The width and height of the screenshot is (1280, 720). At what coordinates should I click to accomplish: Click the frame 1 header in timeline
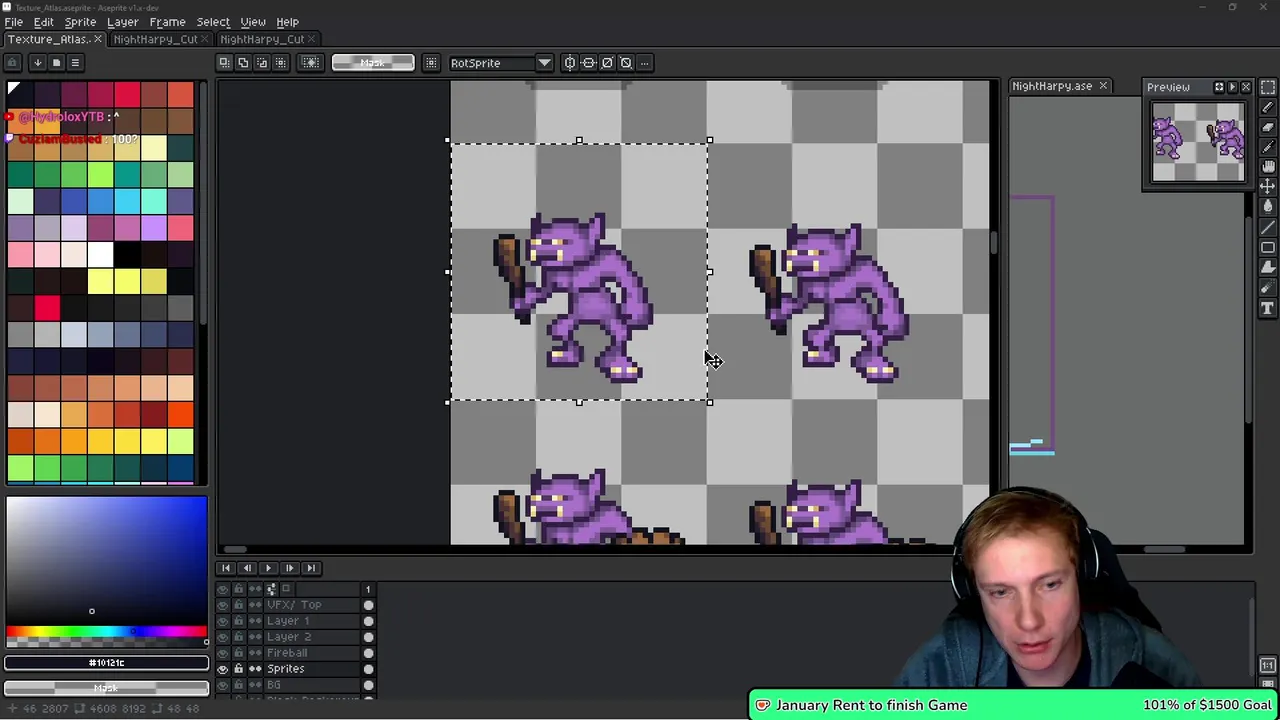coord(368,589)
